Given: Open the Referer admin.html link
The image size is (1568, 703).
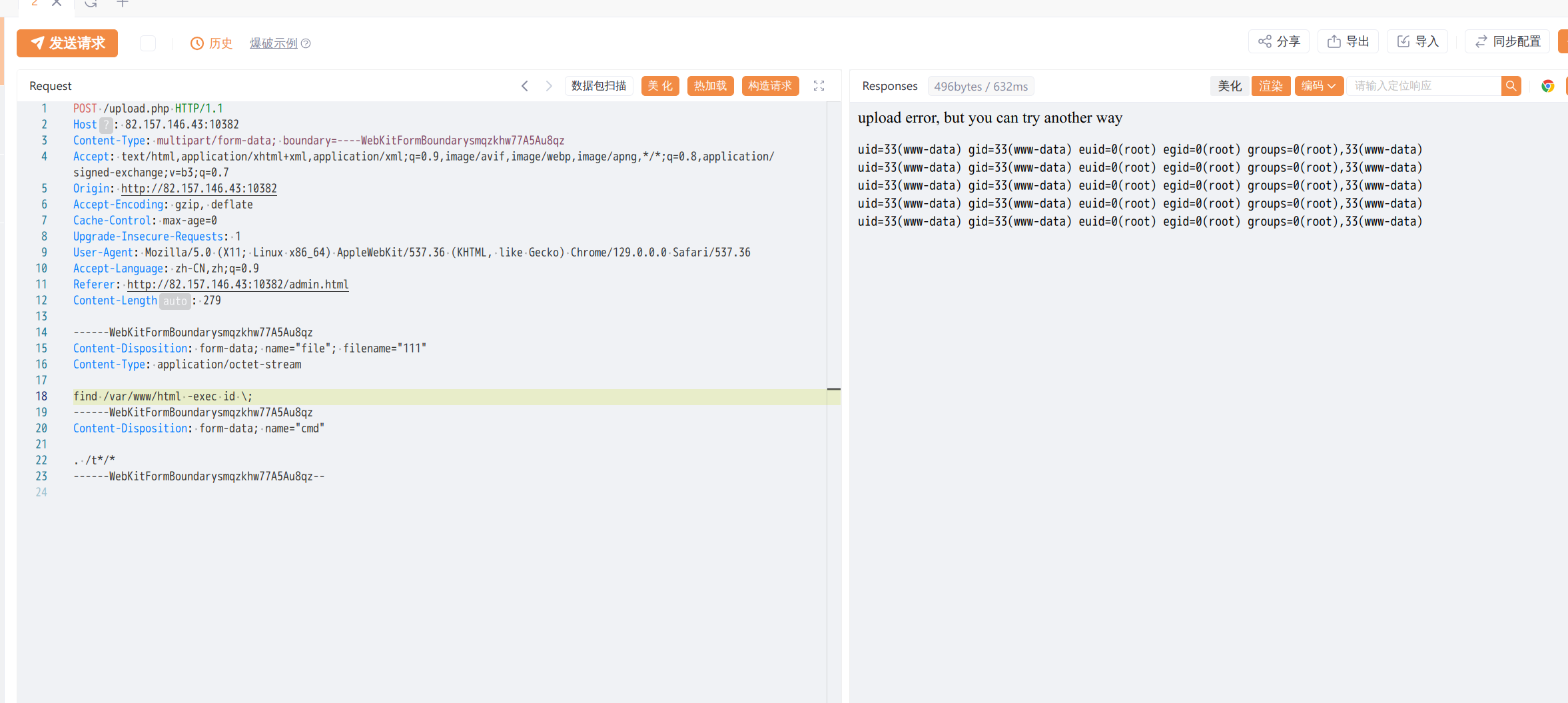Looking at the screenshot, I should (238, 285).
